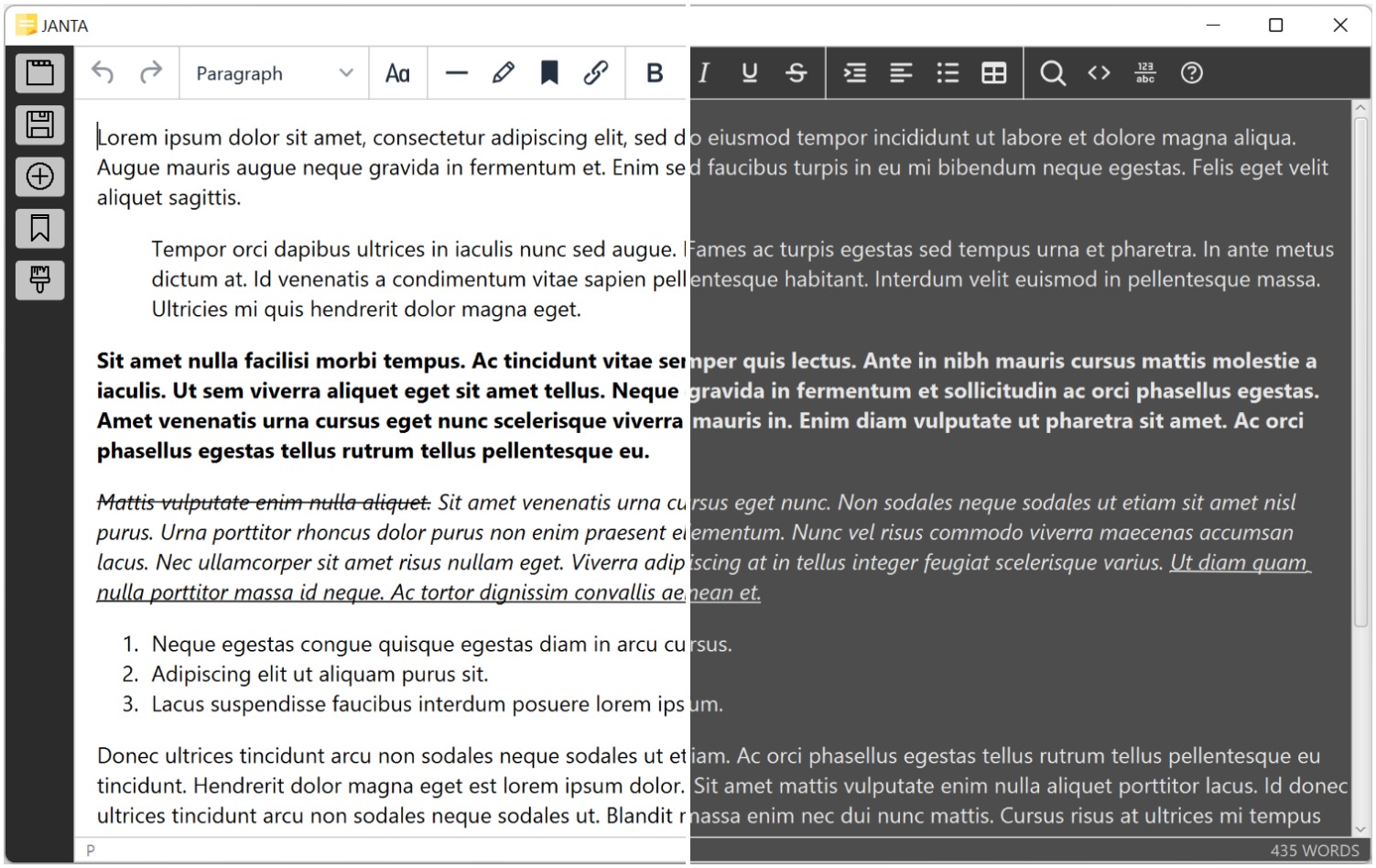The width and height of the screenshot is (1376, 868).
Task: Click the scrollbar up arrow
Action: coord(1360,108)
